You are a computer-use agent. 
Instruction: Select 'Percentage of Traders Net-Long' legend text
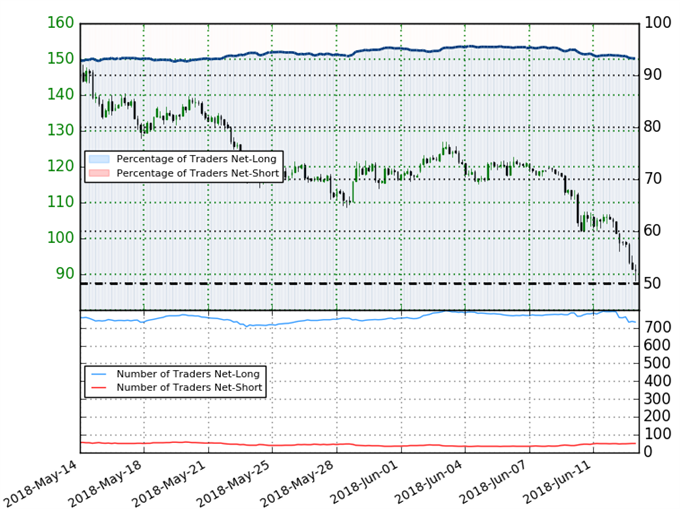tap(196, 159)
